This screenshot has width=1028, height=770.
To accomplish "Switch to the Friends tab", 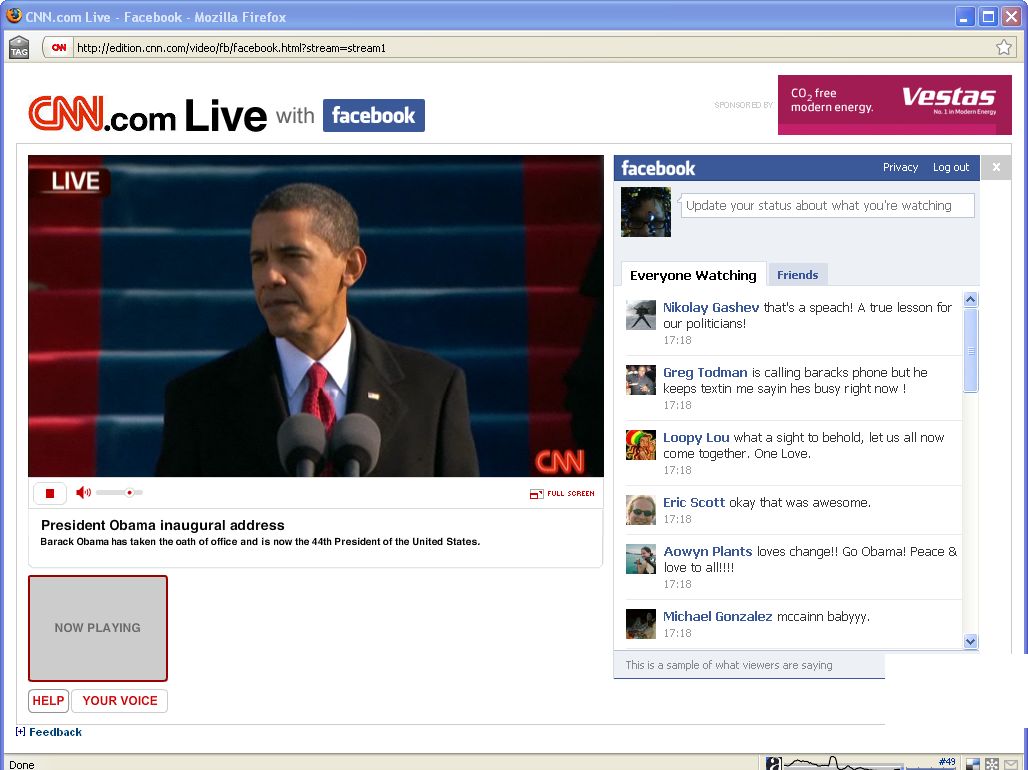I will [797, 275].
